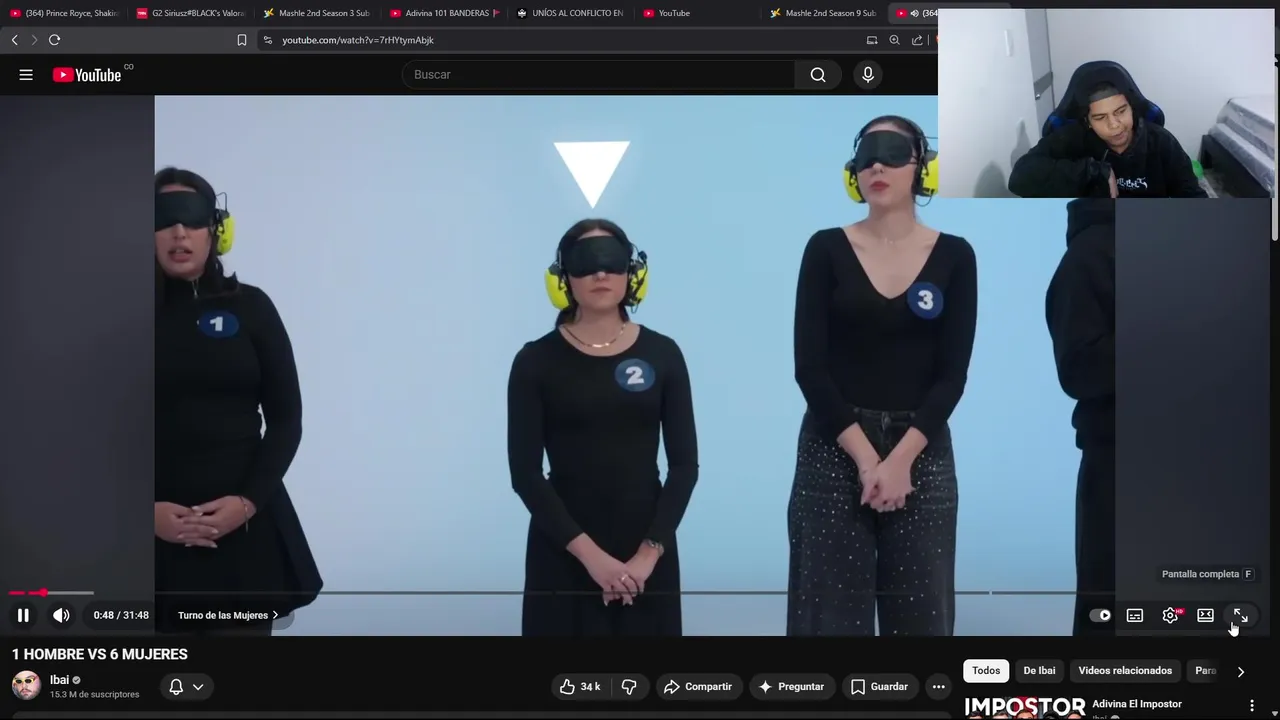This screenshot has width=1280, height=720.
Task: Select the De Ibai filter chip
Action: (1039, 671)
